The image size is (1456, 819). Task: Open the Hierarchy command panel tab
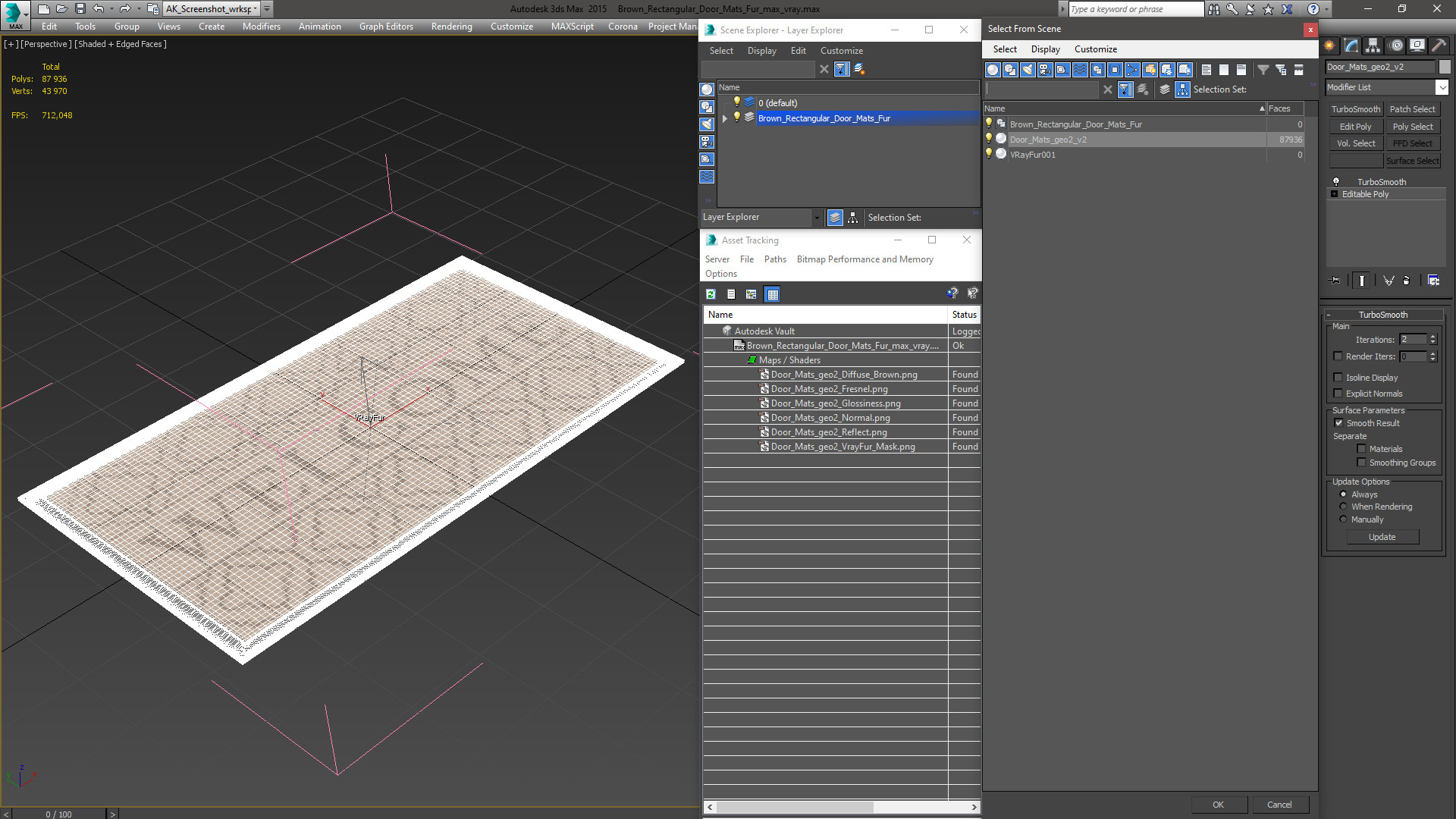tap(1373, 45)
